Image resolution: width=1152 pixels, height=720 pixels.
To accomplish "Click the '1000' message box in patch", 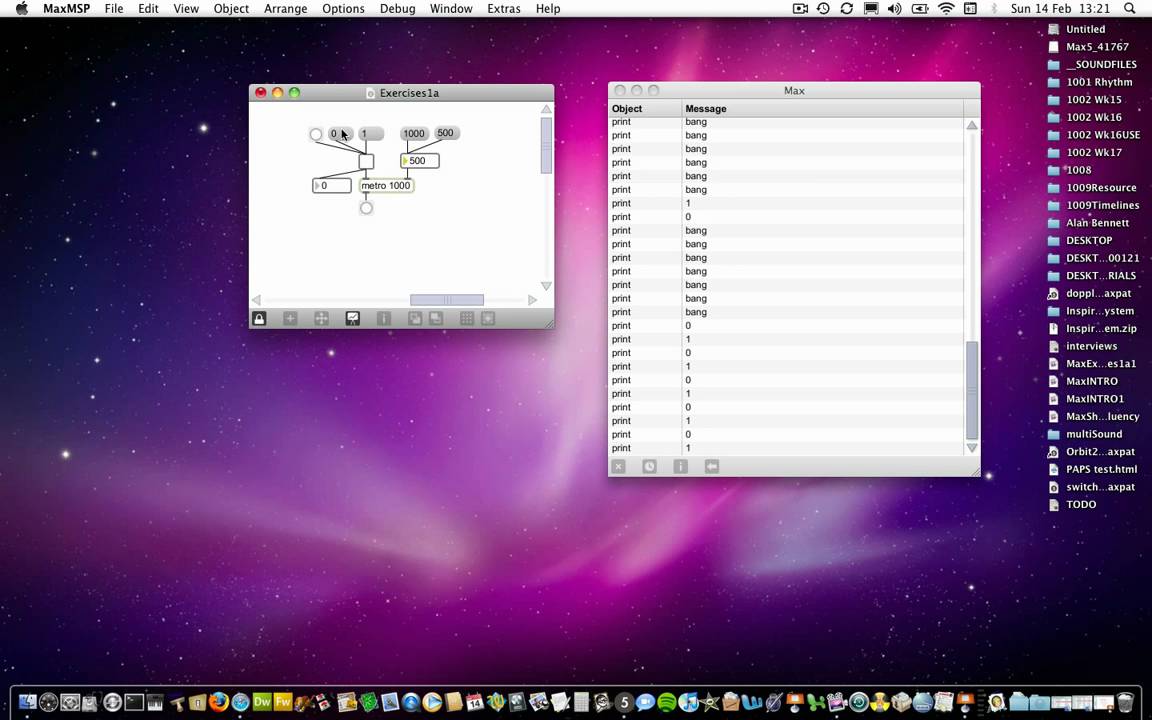I will point(414,134).
